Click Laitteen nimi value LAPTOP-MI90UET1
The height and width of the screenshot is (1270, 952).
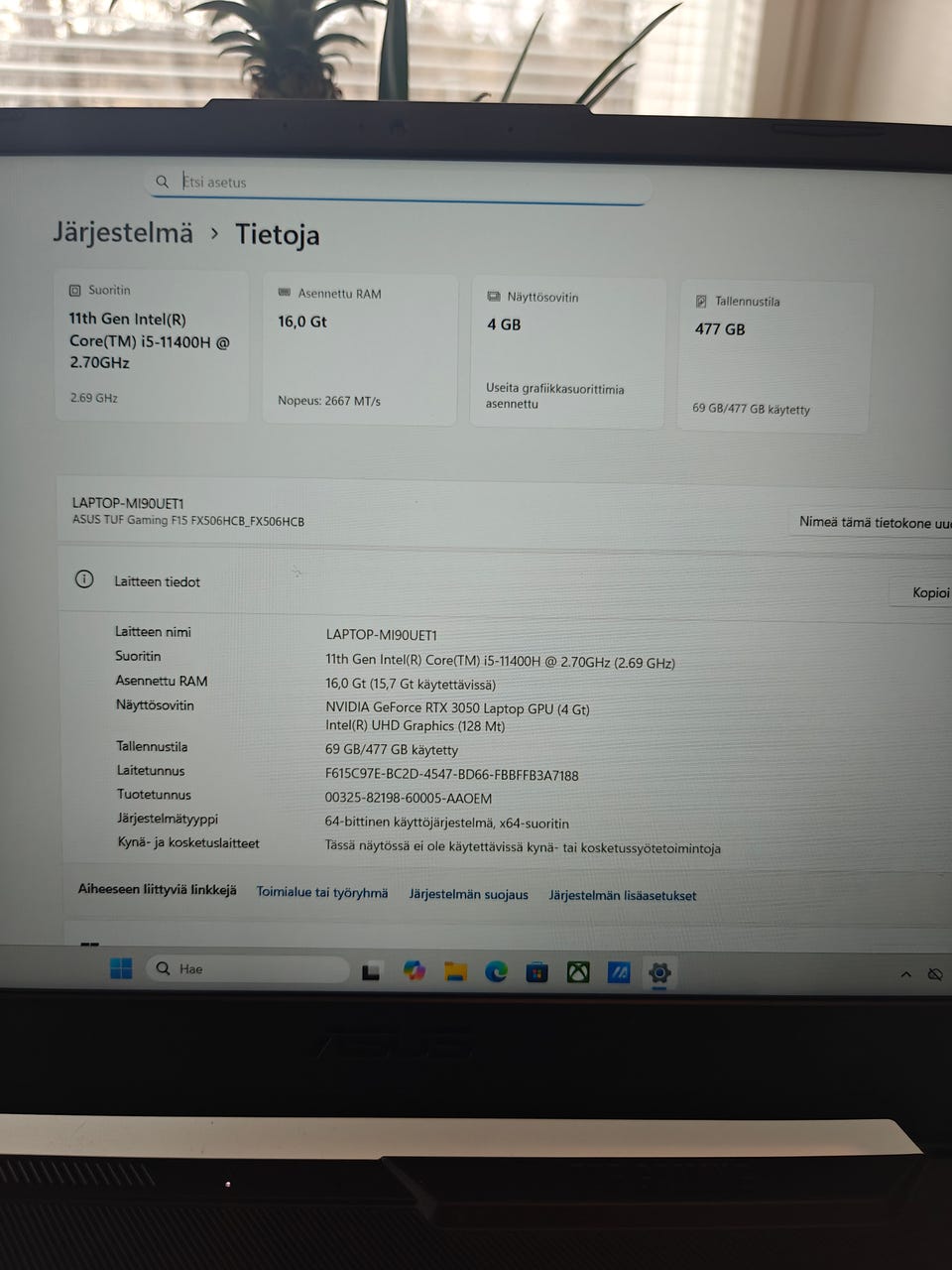(382, 635)
